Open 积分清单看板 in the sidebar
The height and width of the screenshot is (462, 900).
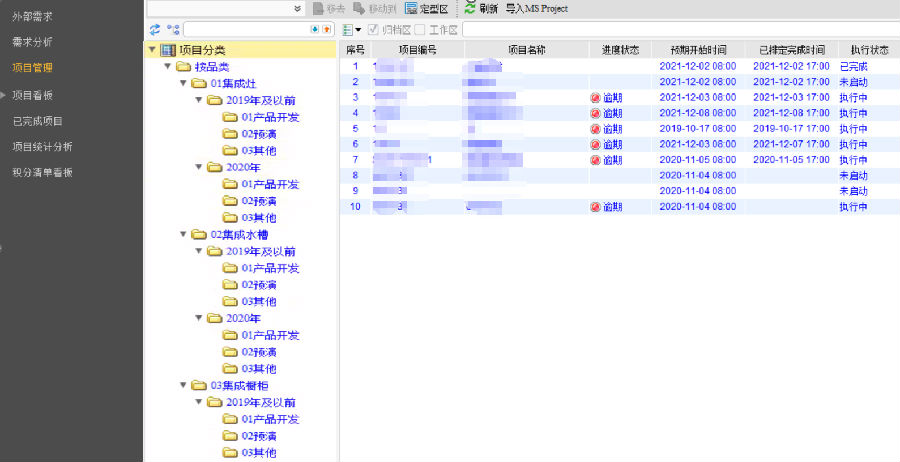click(x=42, y=172)
